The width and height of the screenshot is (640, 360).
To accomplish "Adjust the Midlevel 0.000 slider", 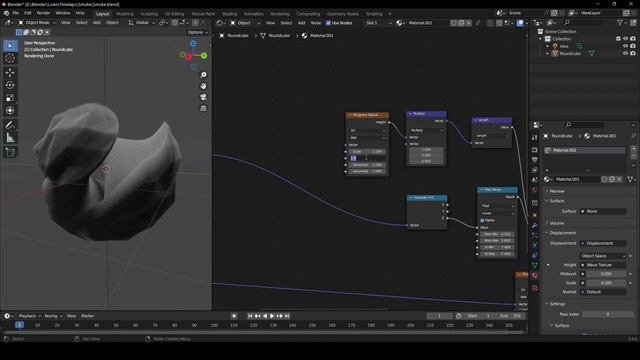I will coord(606,274).
